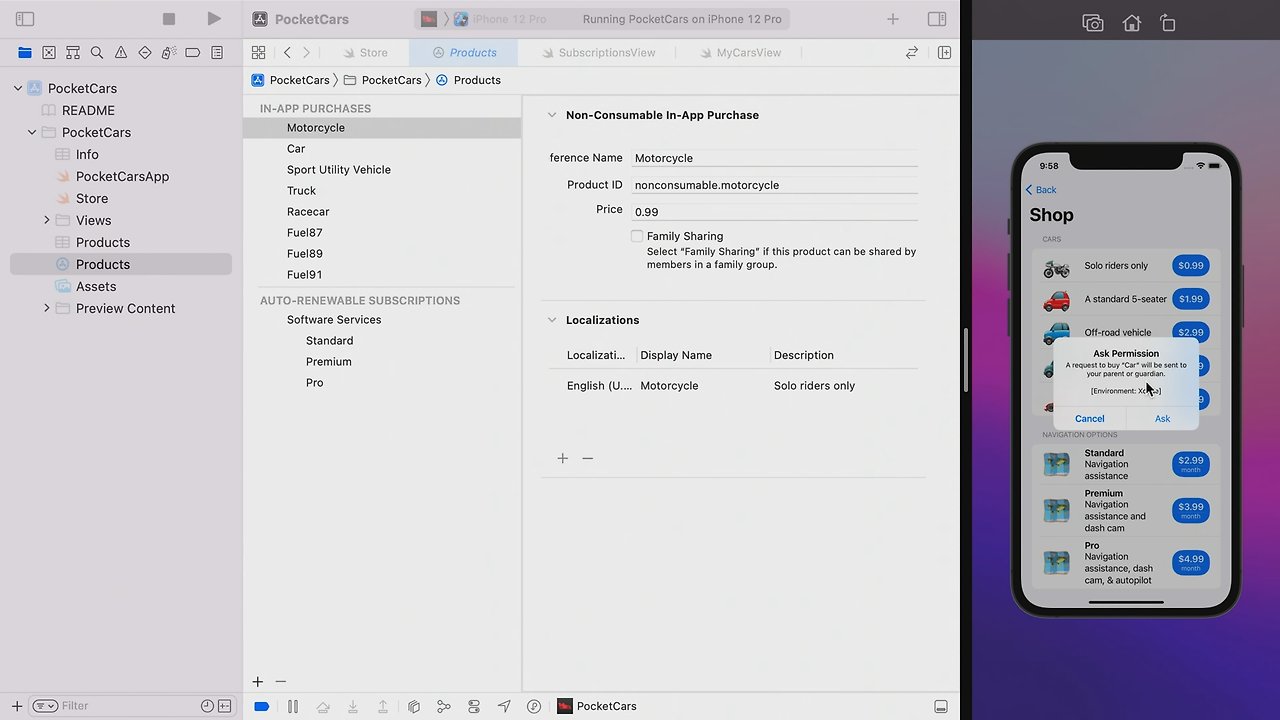This screenshot has width=1280, height=720.
Task: Open the related items grid menu
Action: [259, 52]
